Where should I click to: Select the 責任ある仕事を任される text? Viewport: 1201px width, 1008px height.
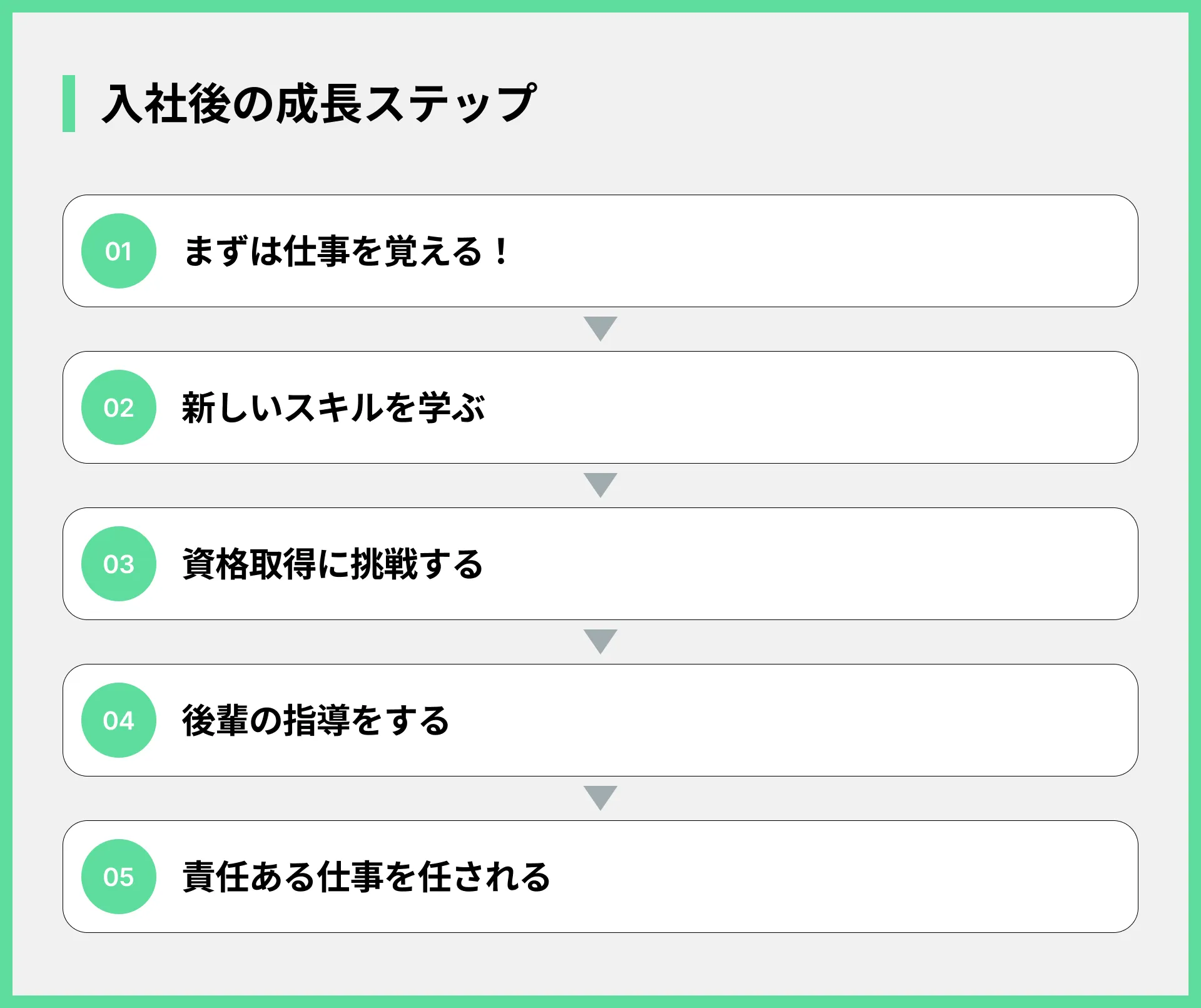[x=367, y=877]
